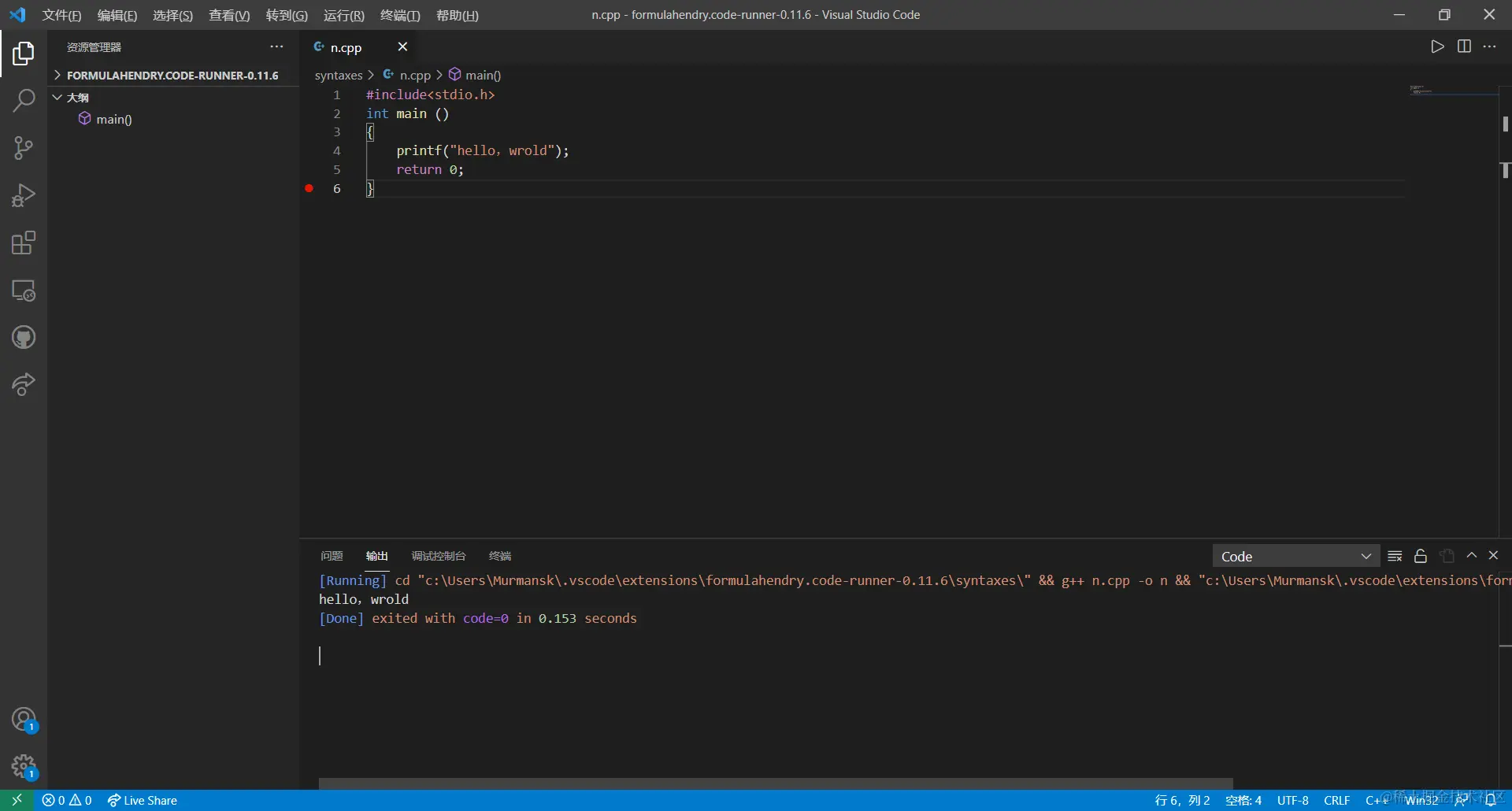Image resolution: width=1512 pixels, height=811 pixels.
Task: Click the remote window indicator in status bar
Action: 17,800
